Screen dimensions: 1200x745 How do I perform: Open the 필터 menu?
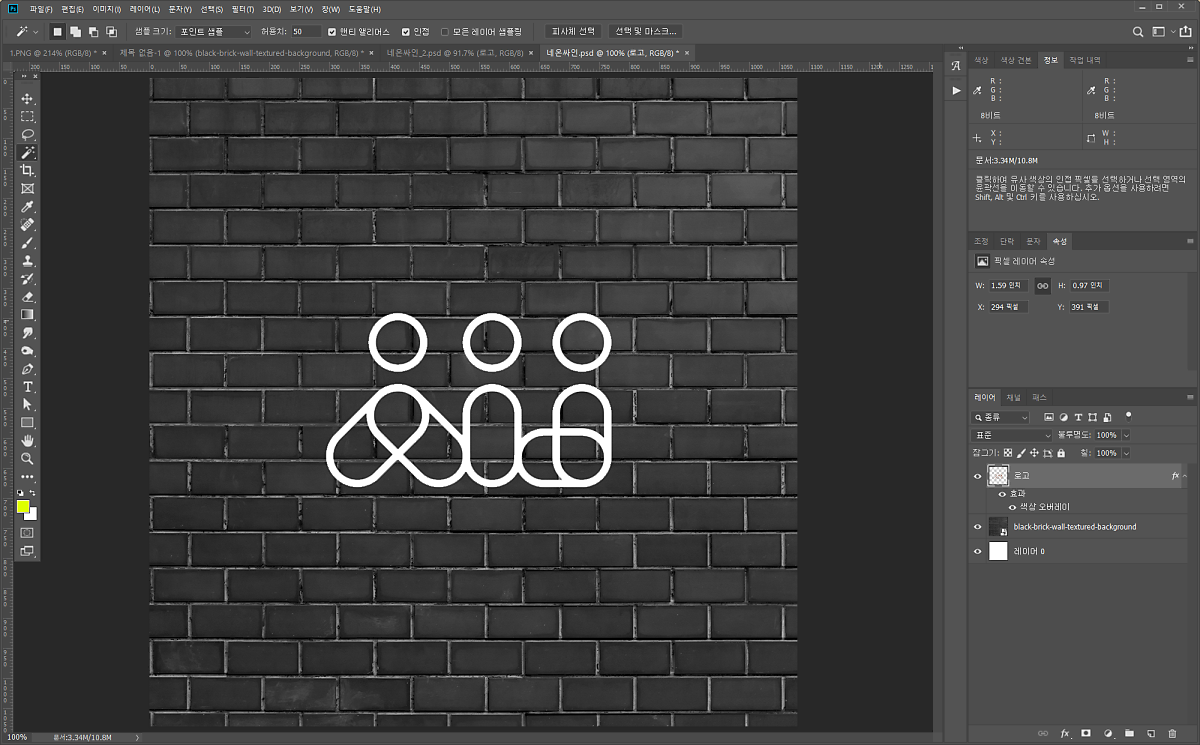coord(242,9)
